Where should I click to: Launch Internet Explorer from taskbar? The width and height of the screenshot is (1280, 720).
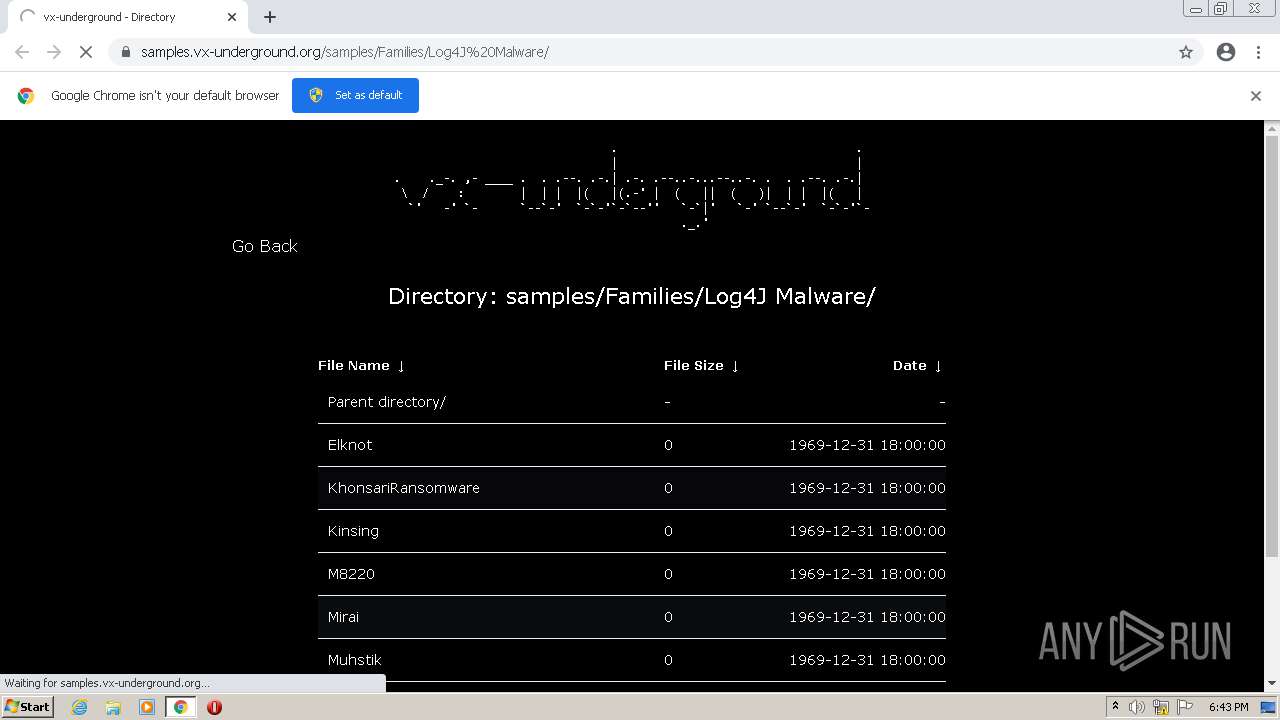[80, 707]
